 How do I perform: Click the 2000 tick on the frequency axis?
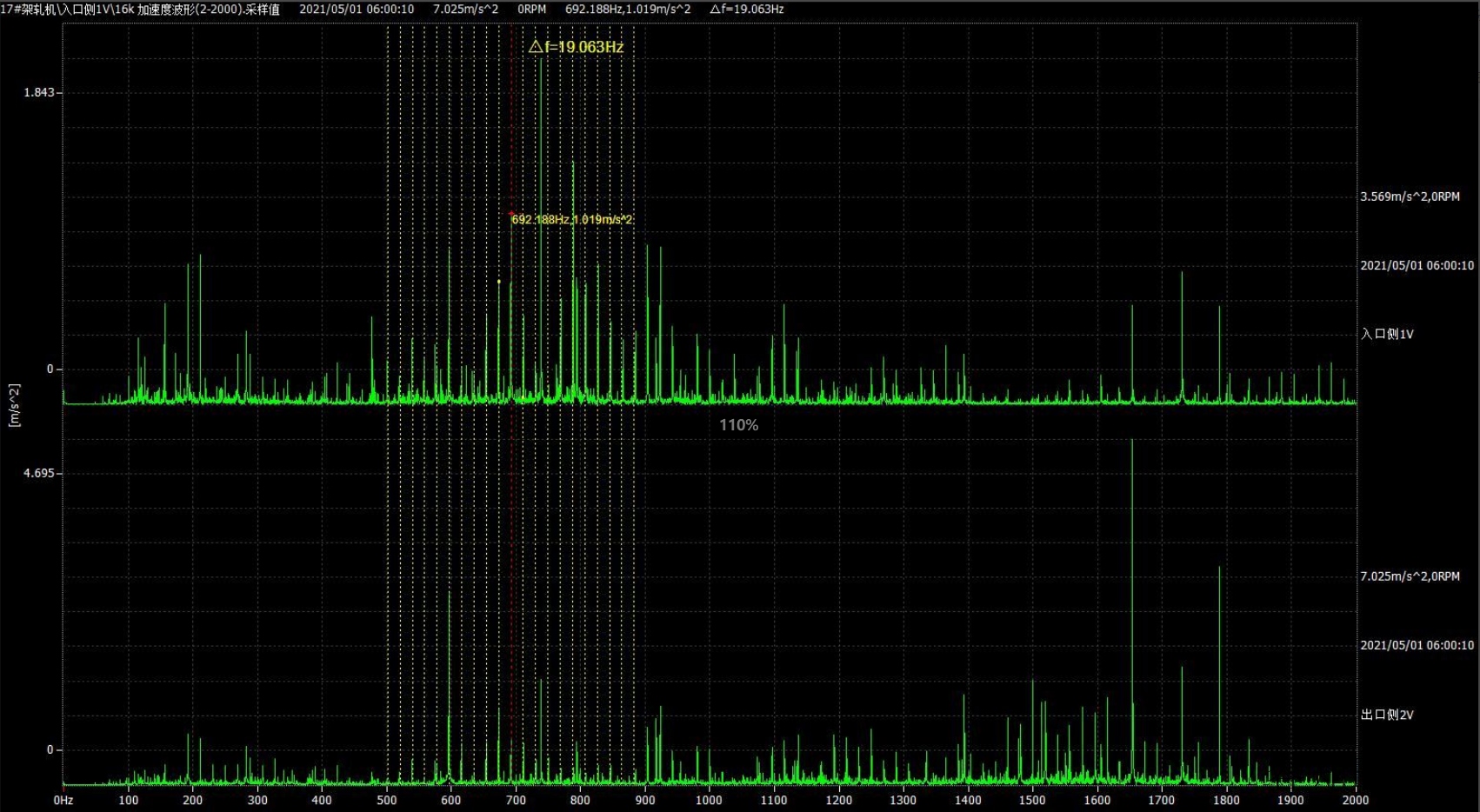1355,800
